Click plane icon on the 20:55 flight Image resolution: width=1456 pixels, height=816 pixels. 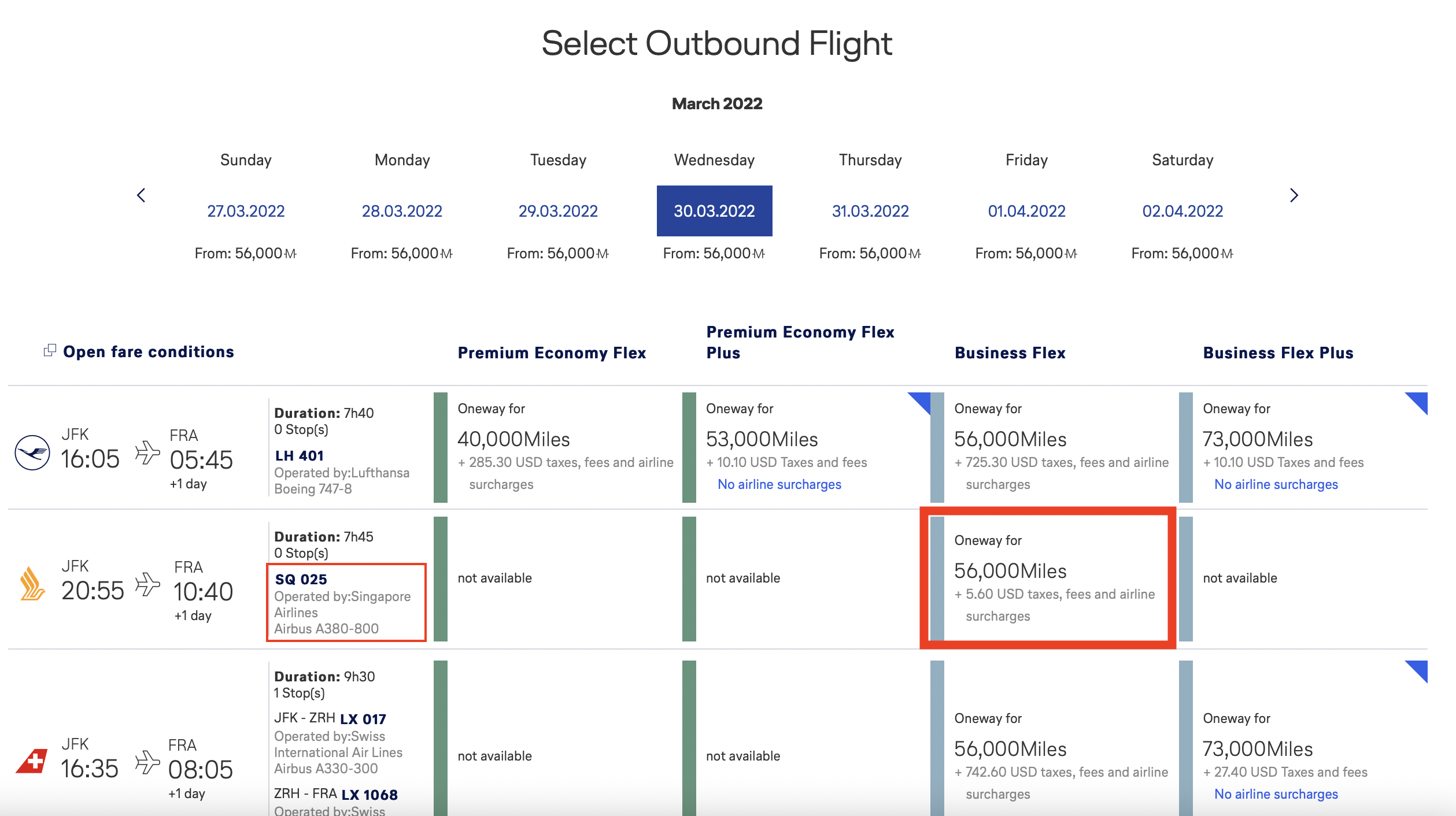(147, 584)
